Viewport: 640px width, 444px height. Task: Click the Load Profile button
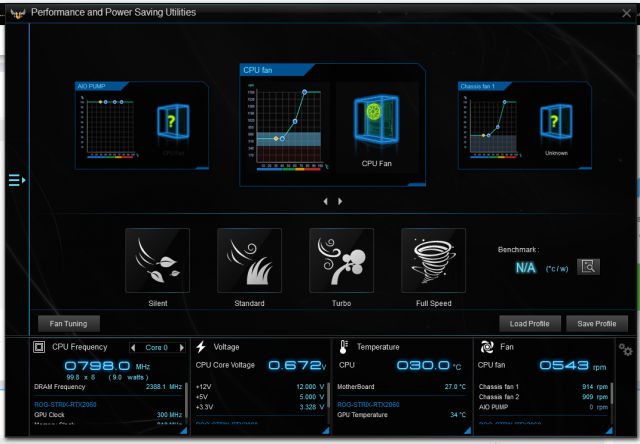(x=529, y=323)
